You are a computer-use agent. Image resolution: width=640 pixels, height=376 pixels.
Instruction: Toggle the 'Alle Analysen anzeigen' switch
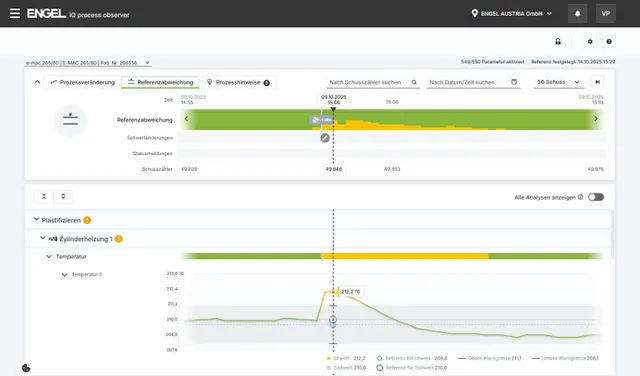click(x=596, y=197)
